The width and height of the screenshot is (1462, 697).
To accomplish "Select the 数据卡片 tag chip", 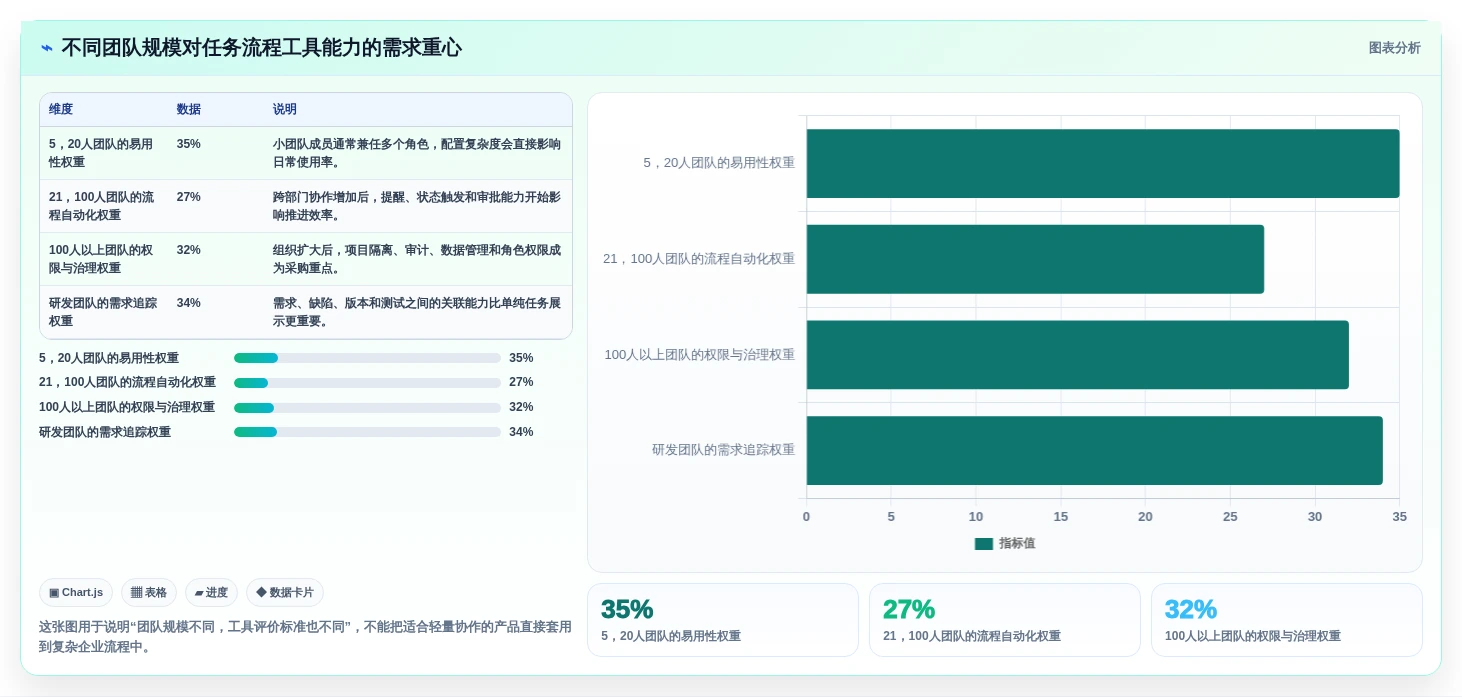I will pyautogui.click(x=285, y=592).
